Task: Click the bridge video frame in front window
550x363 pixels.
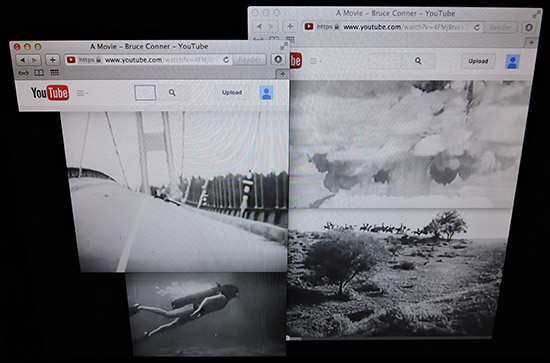Action: [175, 191]
